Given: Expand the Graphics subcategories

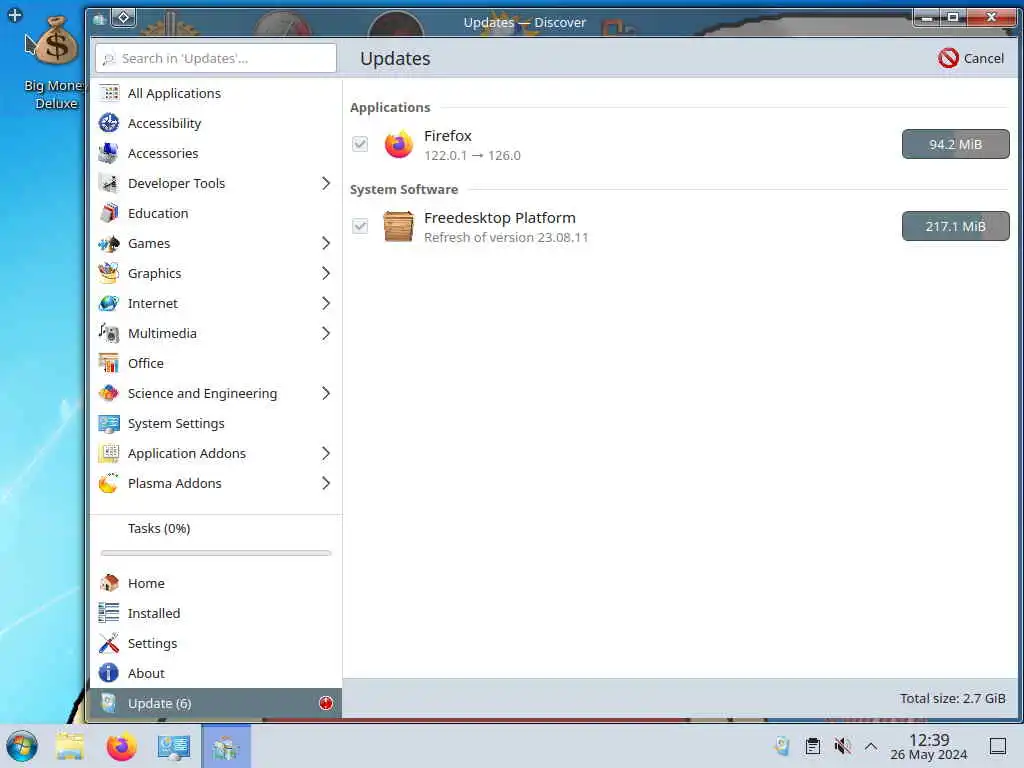Looking at the screenshot, I should click(x=325, y=273).
